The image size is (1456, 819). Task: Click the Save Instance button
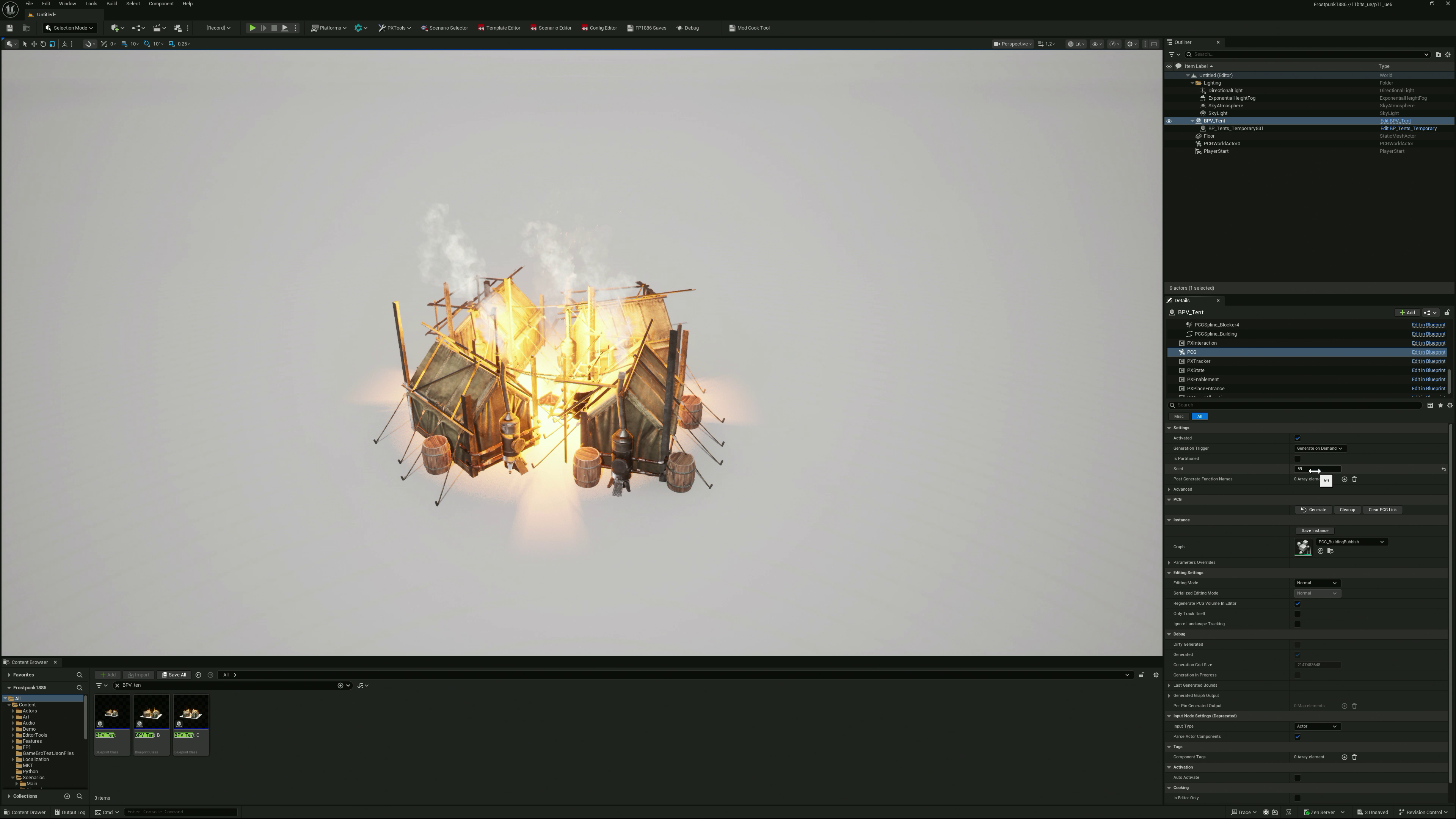pyautogui.click(x=1315, y=531)
